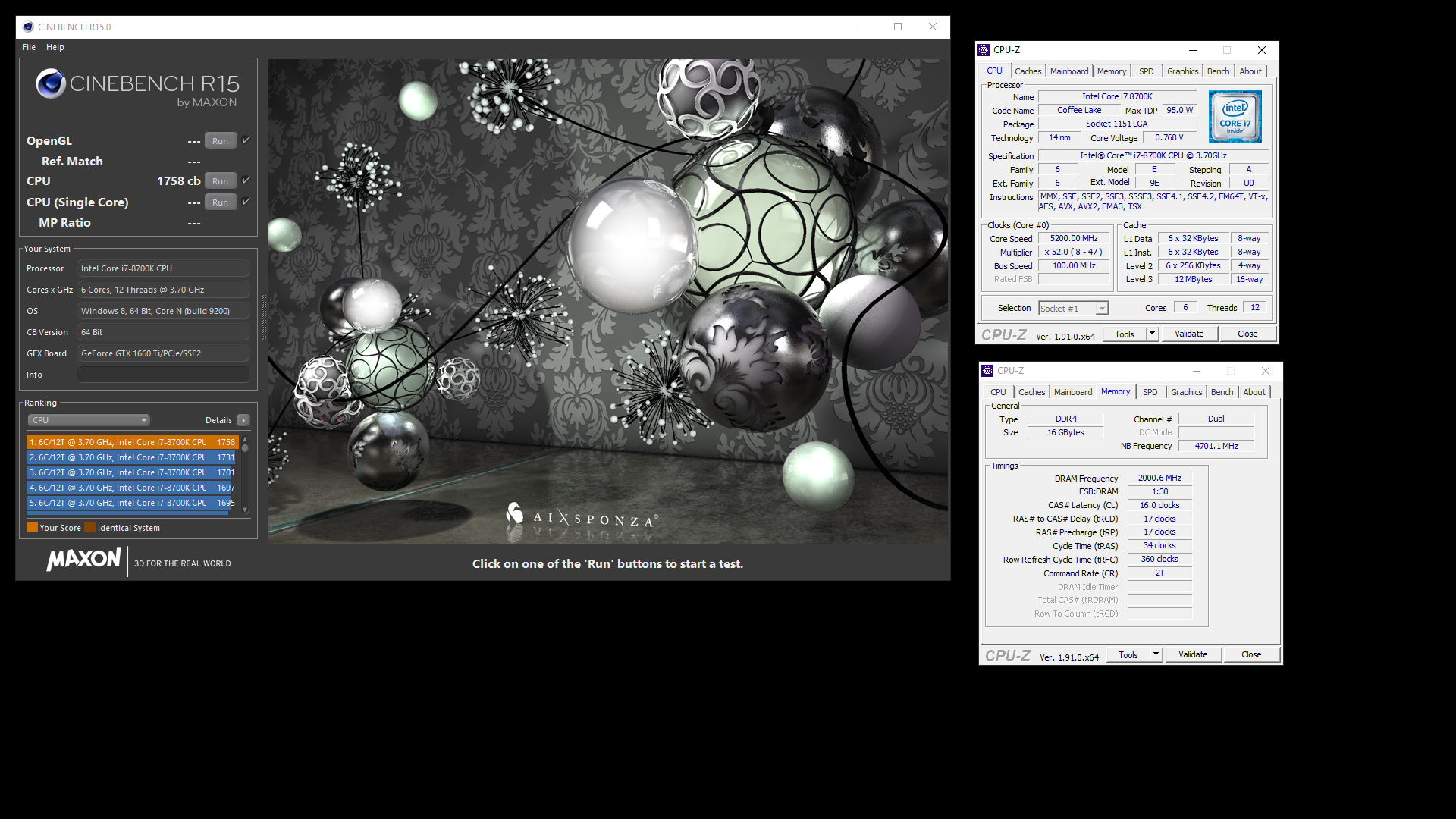Click the MAXON logo at bottom of Cinebench
This screenshot has height=819, width=1456.
click(83, 560)
